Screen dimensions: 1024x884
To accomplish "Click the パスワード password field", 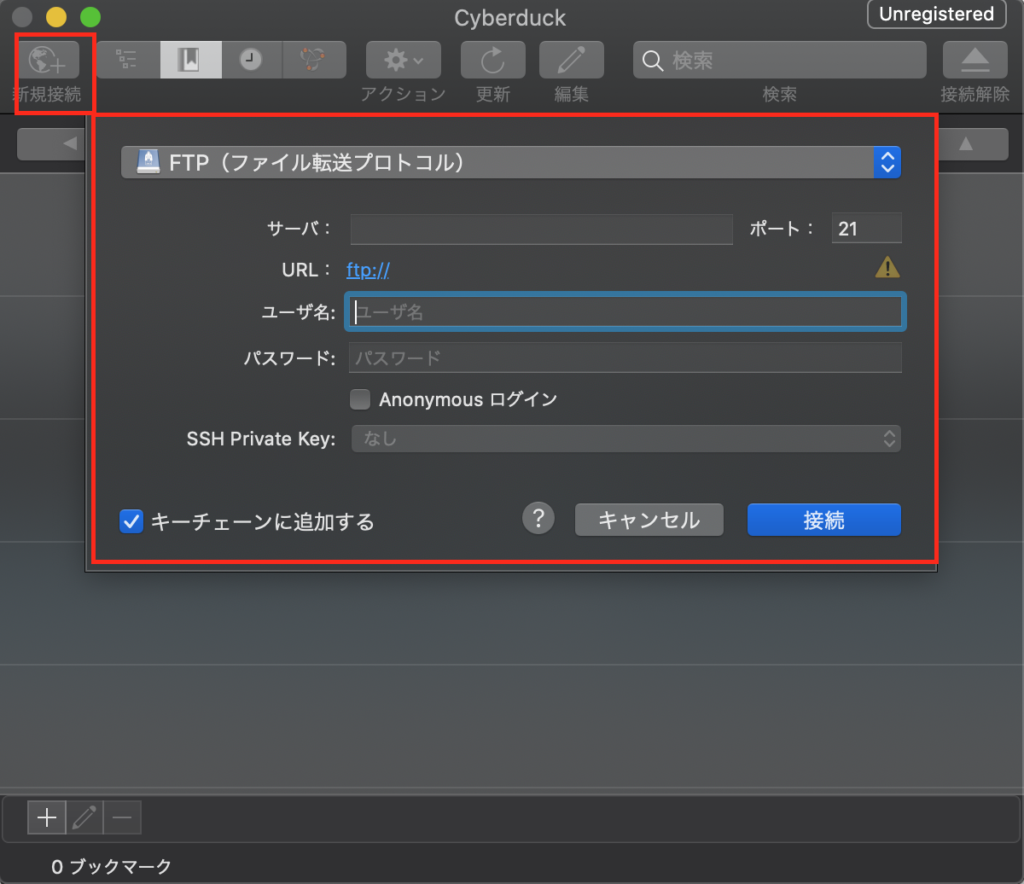I will (626, 358).
